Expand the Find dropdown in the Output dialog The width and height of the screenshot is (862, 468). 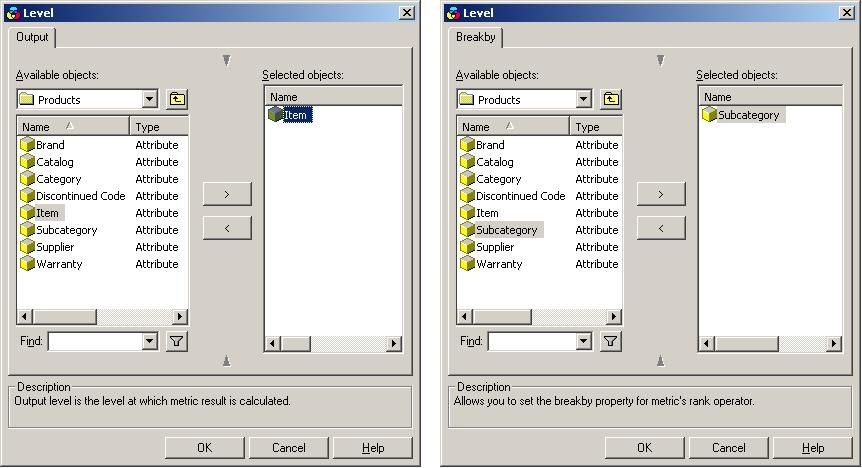150,341
